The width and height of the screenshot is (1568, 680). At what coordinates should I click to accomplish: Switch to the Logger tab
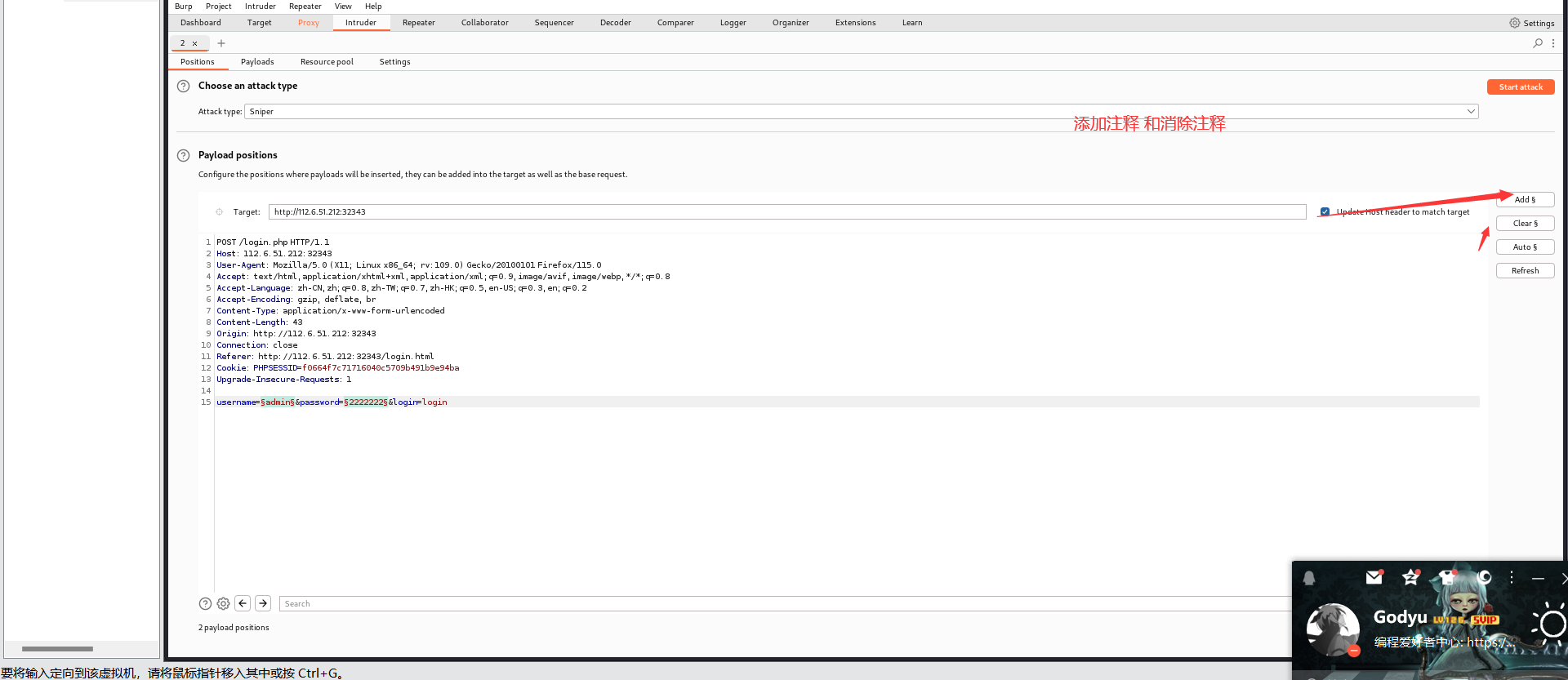(x=733, y=23)
